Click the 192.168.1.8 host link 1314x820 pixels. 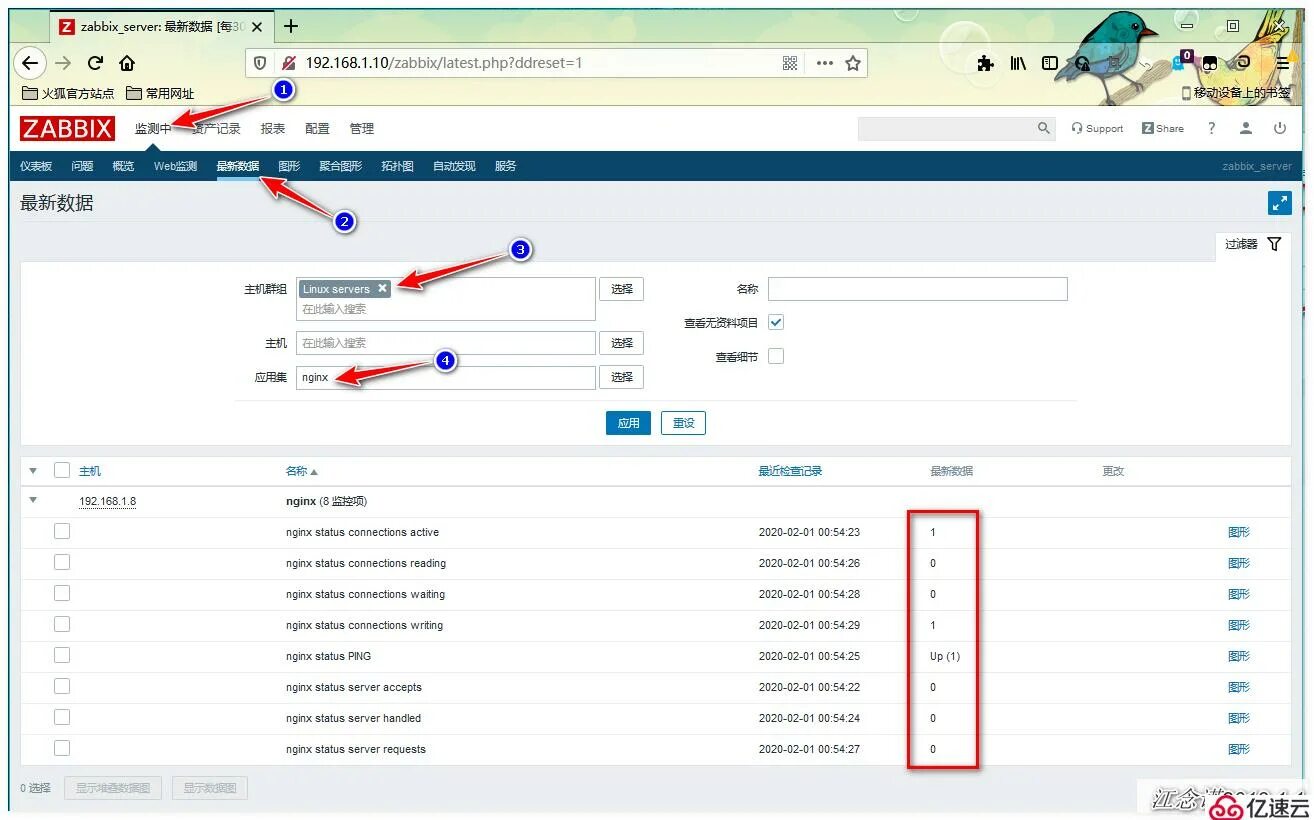(107, 501)
